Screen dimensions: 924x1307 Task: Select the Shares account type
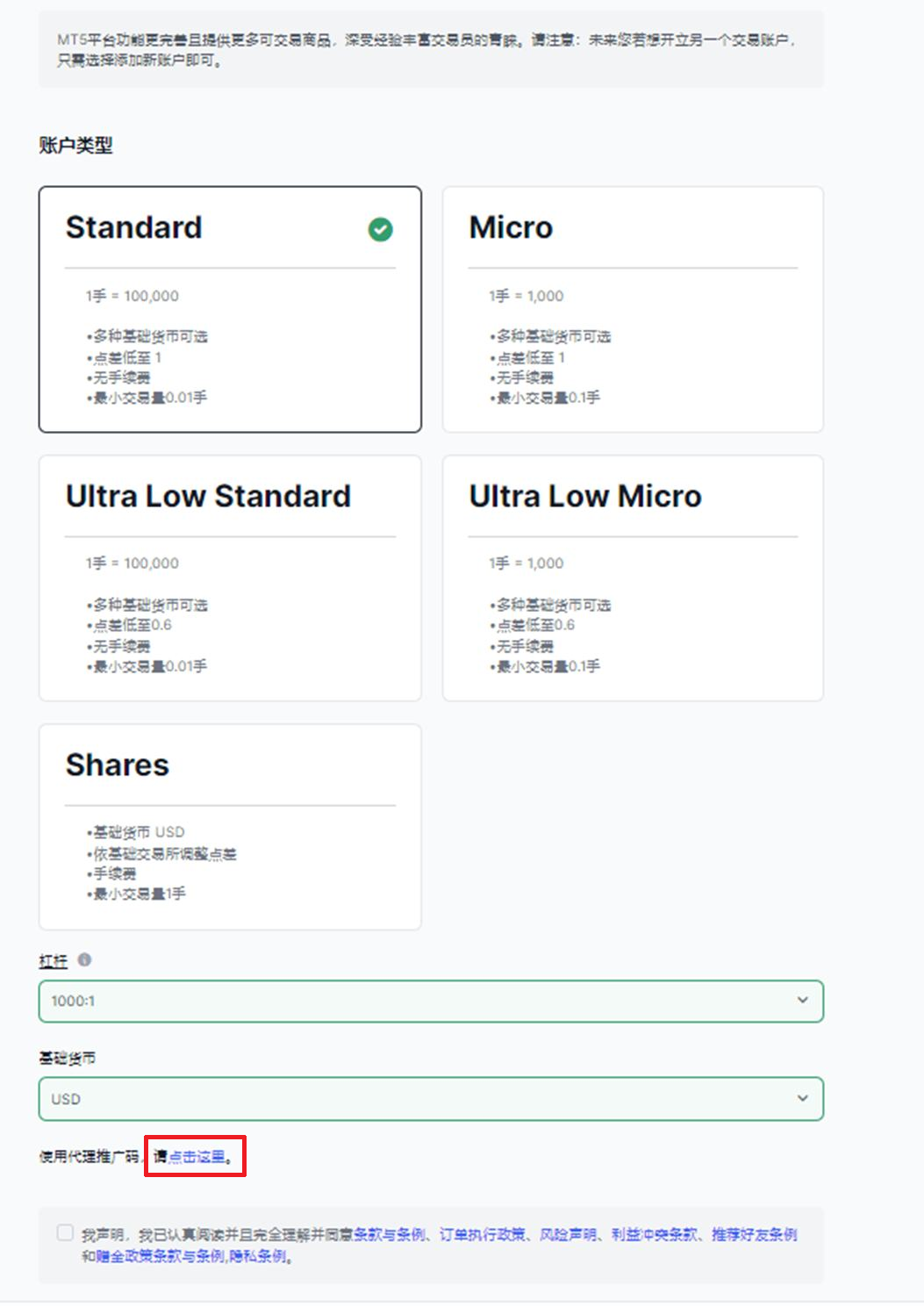(229, 826)
